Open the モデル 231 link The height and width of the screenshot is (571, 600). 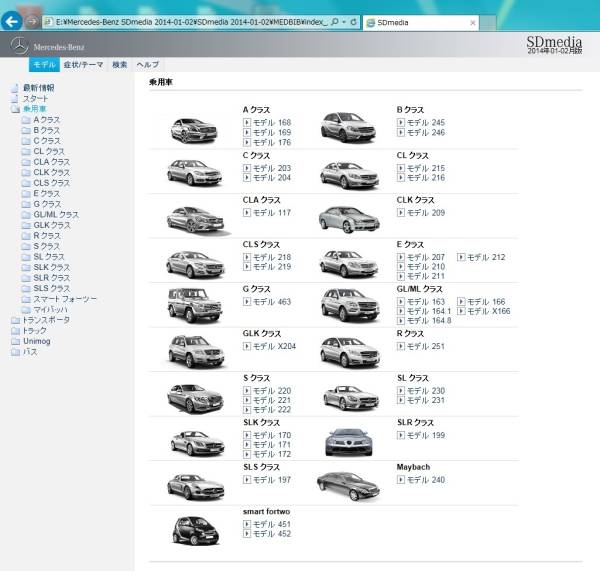tap(426, 400)
